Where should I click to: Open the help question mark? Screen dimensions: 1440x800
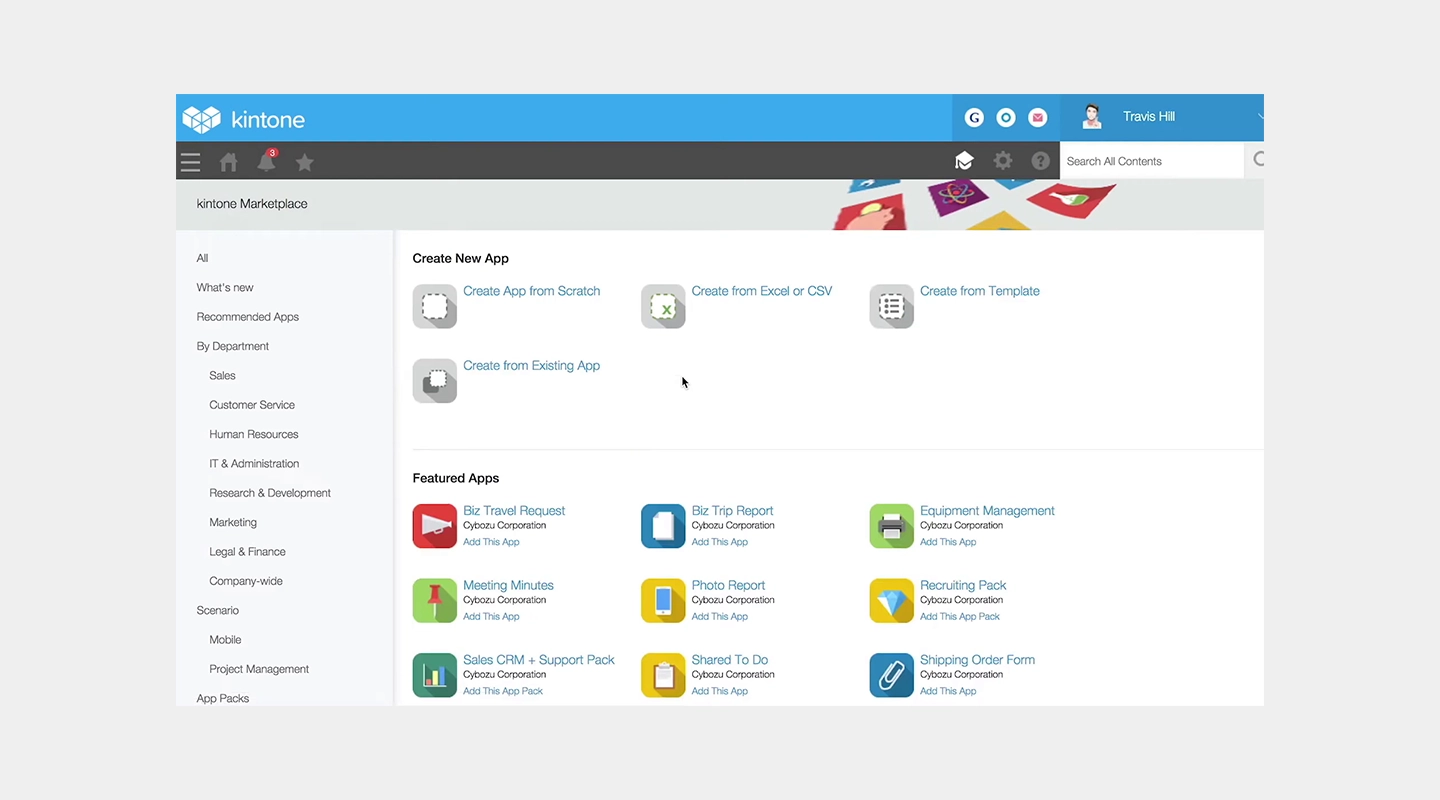[1041, 161]
